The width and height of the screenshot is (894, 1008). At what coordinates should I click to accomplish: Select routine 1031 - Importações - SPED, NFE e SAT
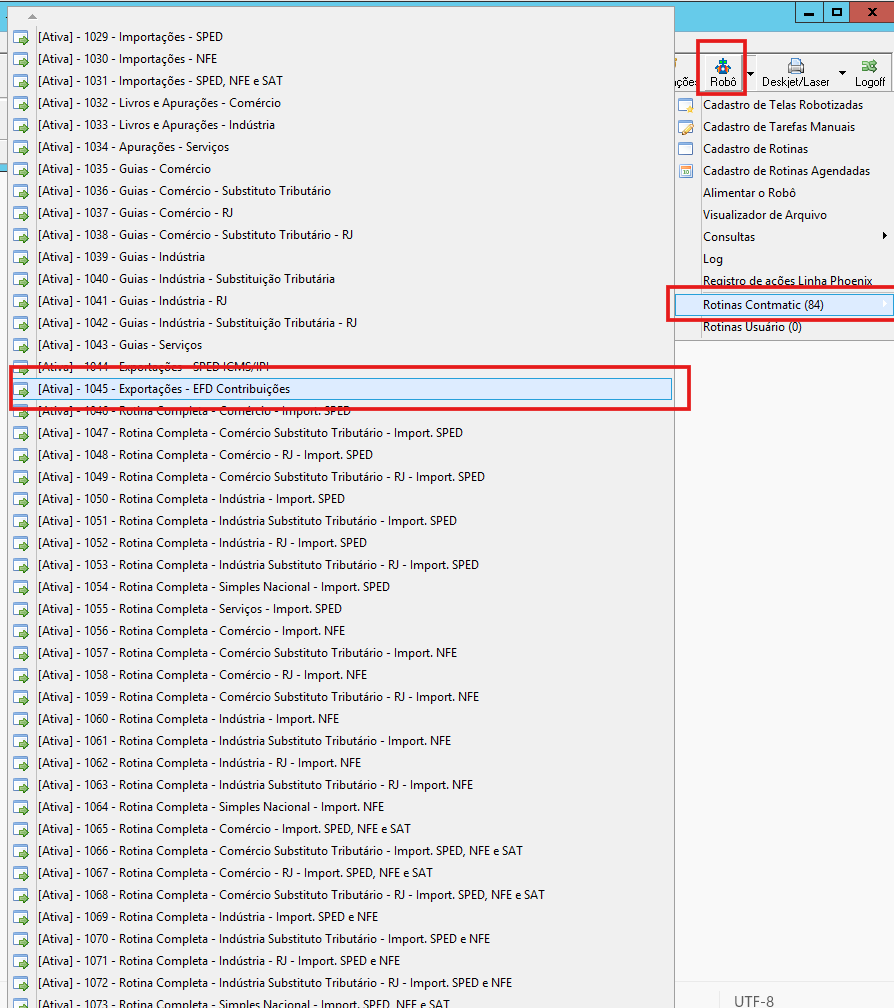(160, 80)
